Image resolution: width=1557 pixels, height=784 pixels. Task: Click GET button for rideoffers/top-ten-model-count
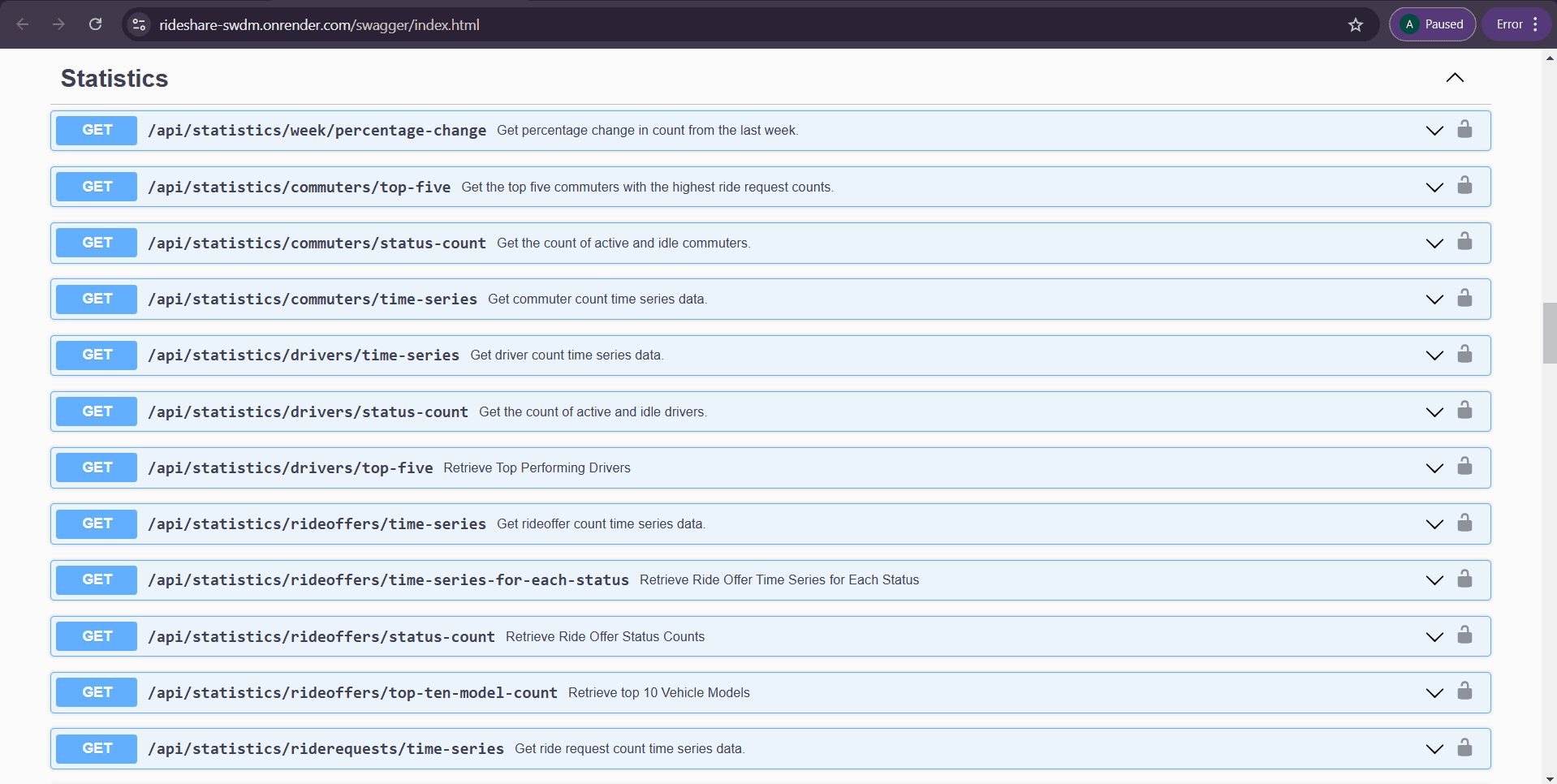click(x=97, y=692)
